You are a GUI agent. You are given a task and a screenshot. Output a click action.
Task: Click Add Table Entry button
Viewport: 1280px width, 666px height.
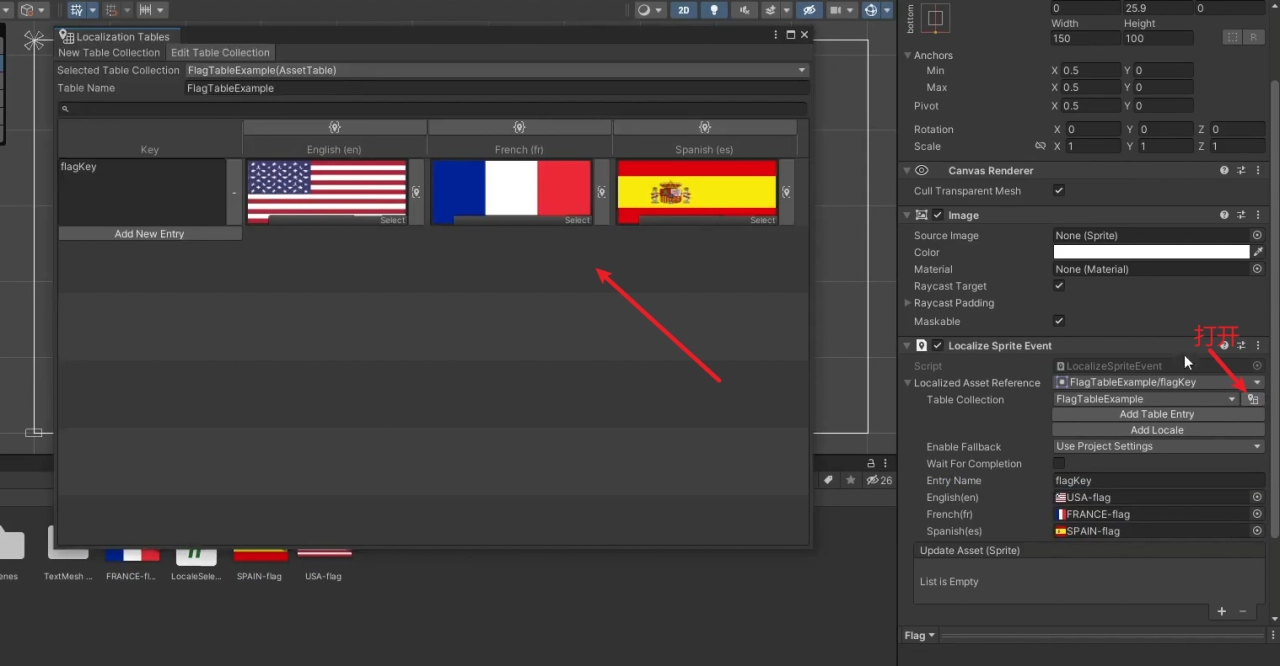[x=1157, y=414]
